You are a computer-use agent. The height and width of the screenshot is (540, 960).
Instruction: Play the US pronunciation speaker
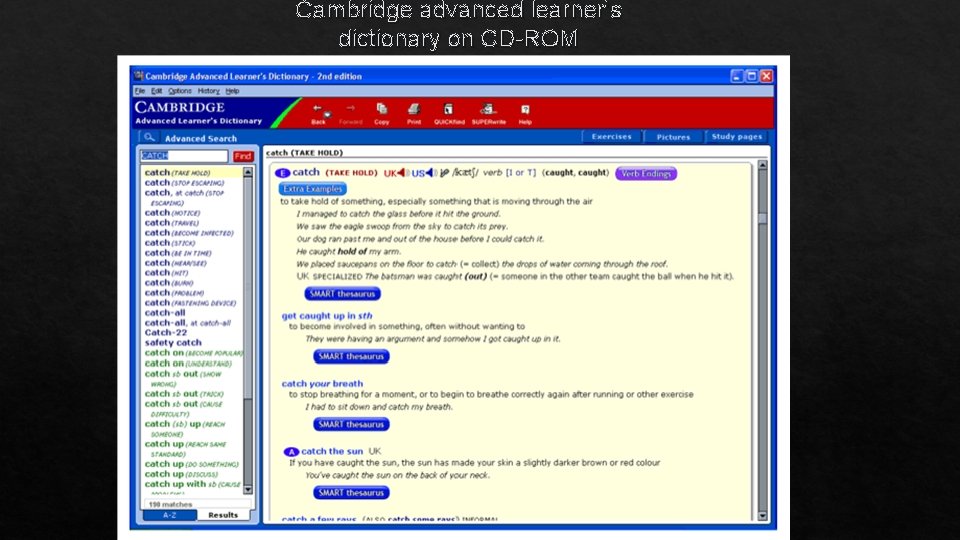[x=430, y=173]
